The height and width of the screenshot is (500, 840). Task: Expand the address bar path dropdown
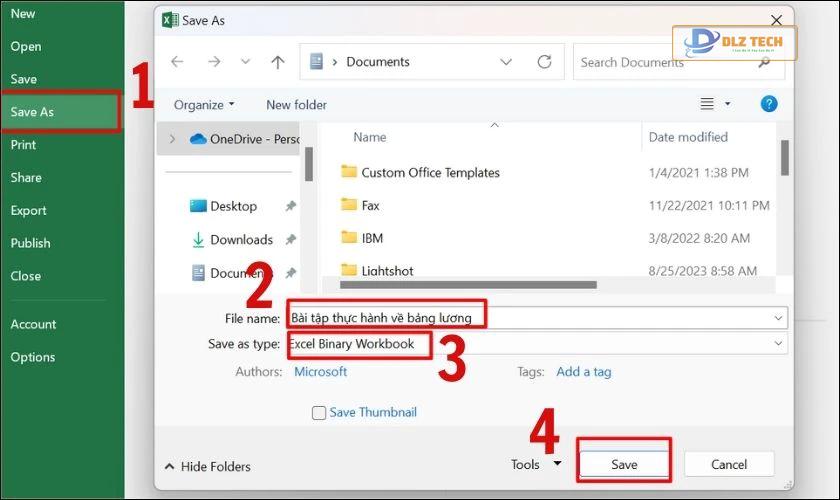pyautogui.click(x=506, y=62)
